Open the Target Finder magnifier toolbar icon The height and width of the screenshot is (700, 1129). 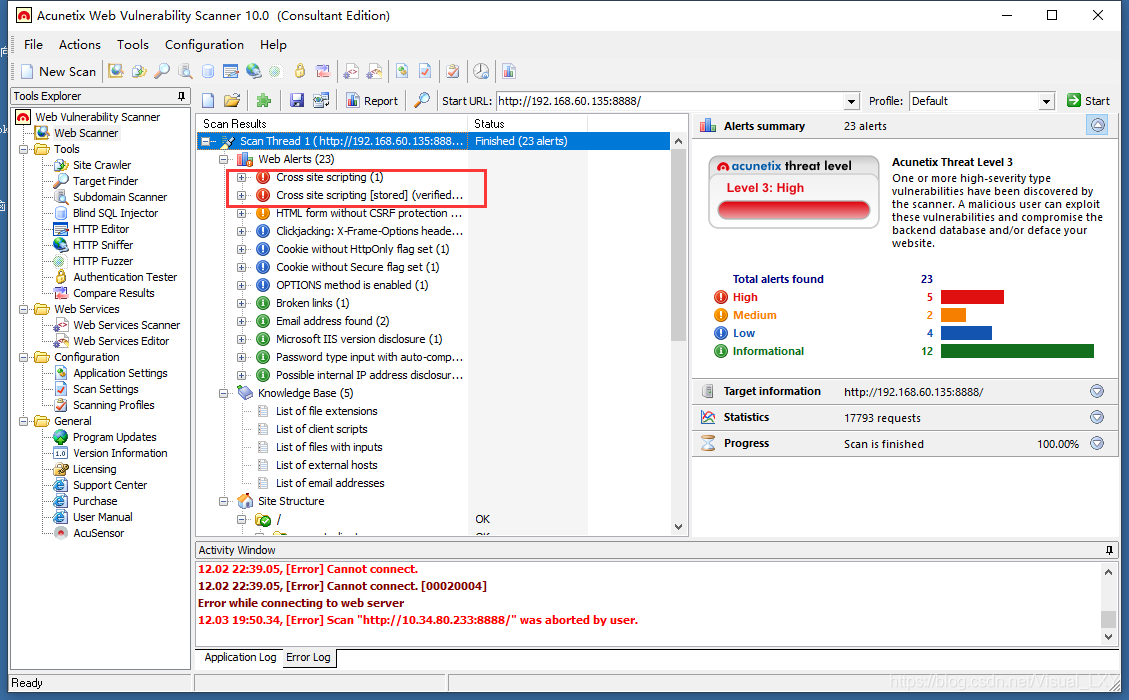(162, 71)
